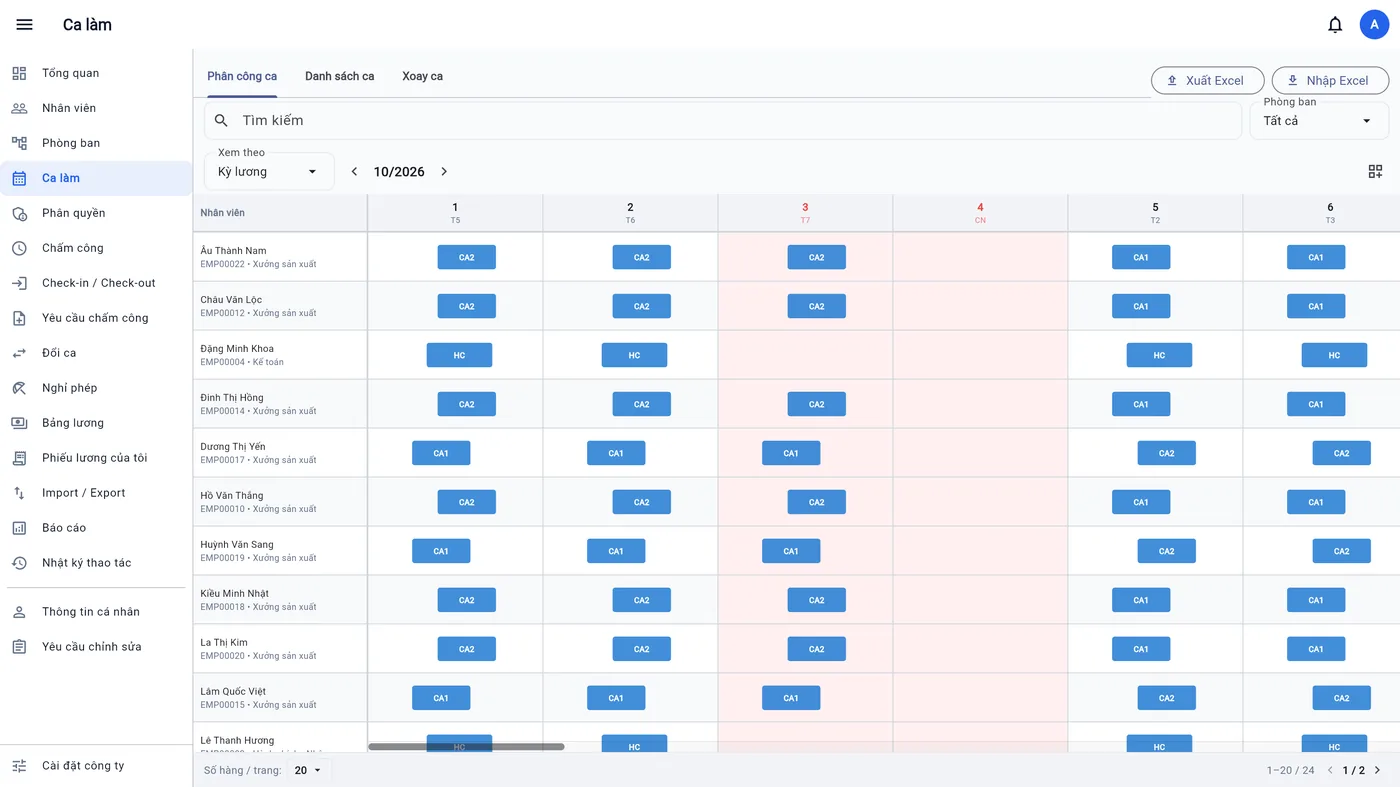
Task: Change the rows per page dropdown
Action: coord(309,770)
